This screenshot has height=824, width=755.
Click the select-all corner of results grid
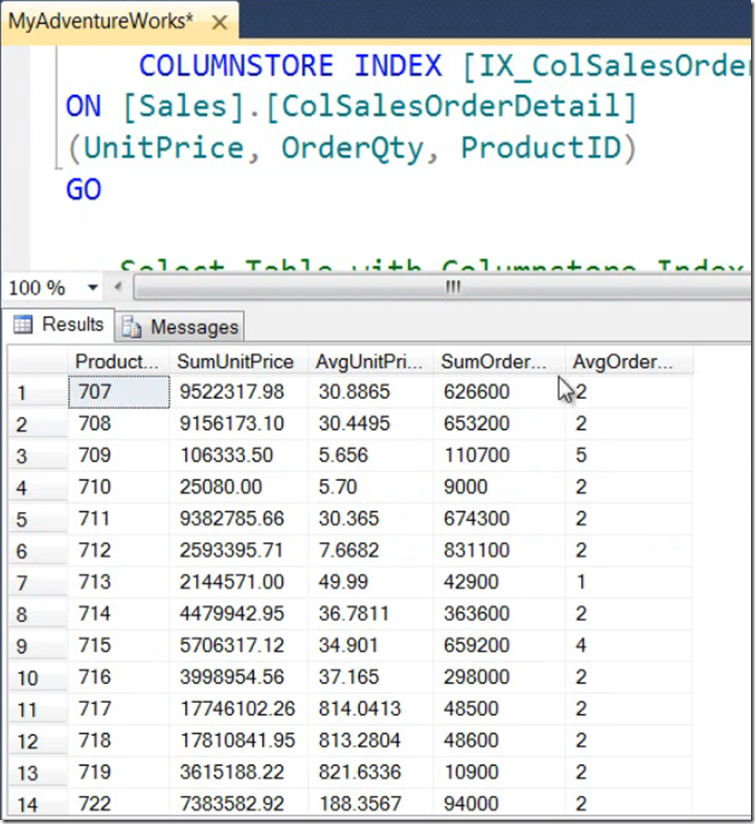click(38, 360)
